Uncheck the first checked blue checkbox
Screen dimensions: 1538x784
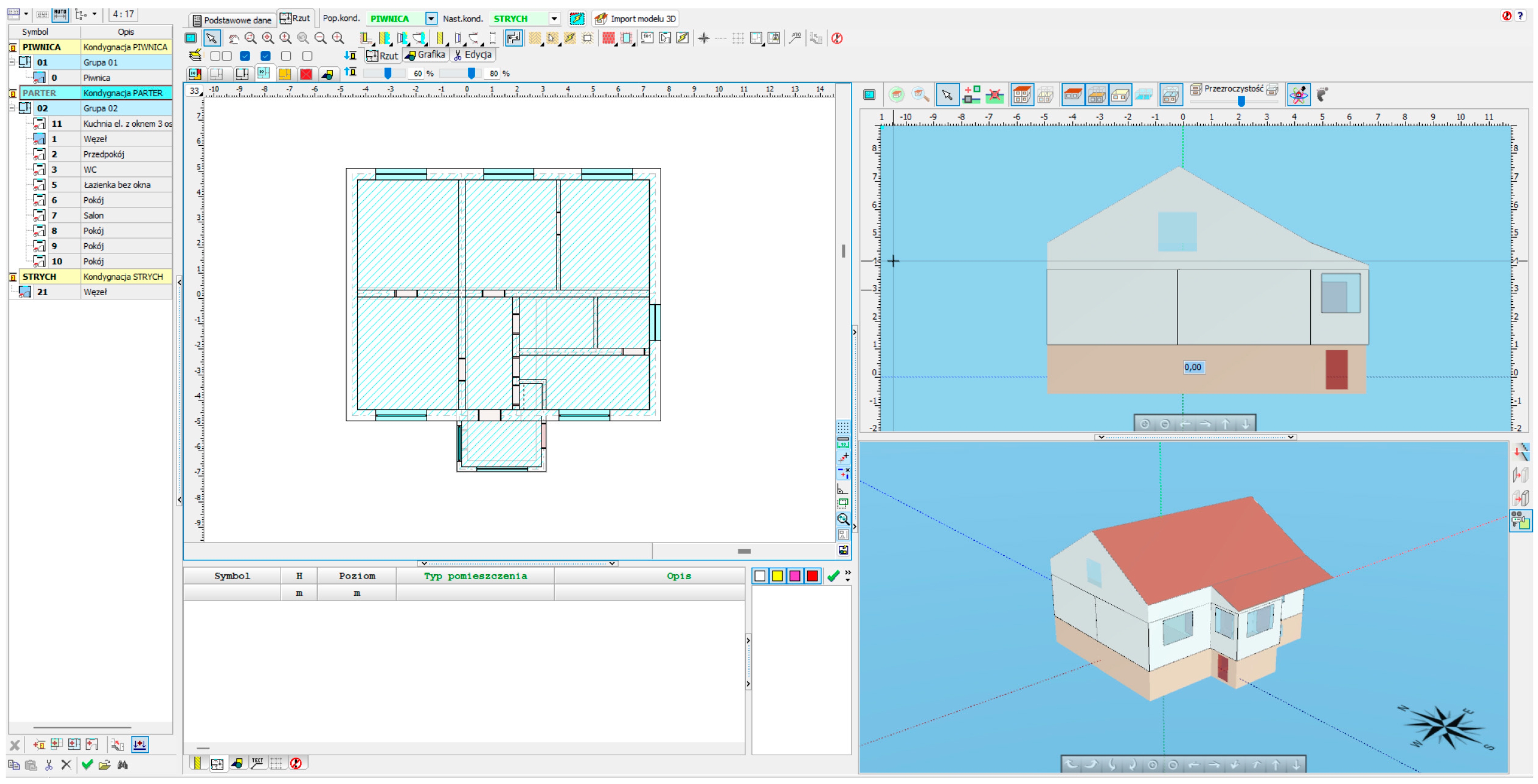[x=245, y=56]
